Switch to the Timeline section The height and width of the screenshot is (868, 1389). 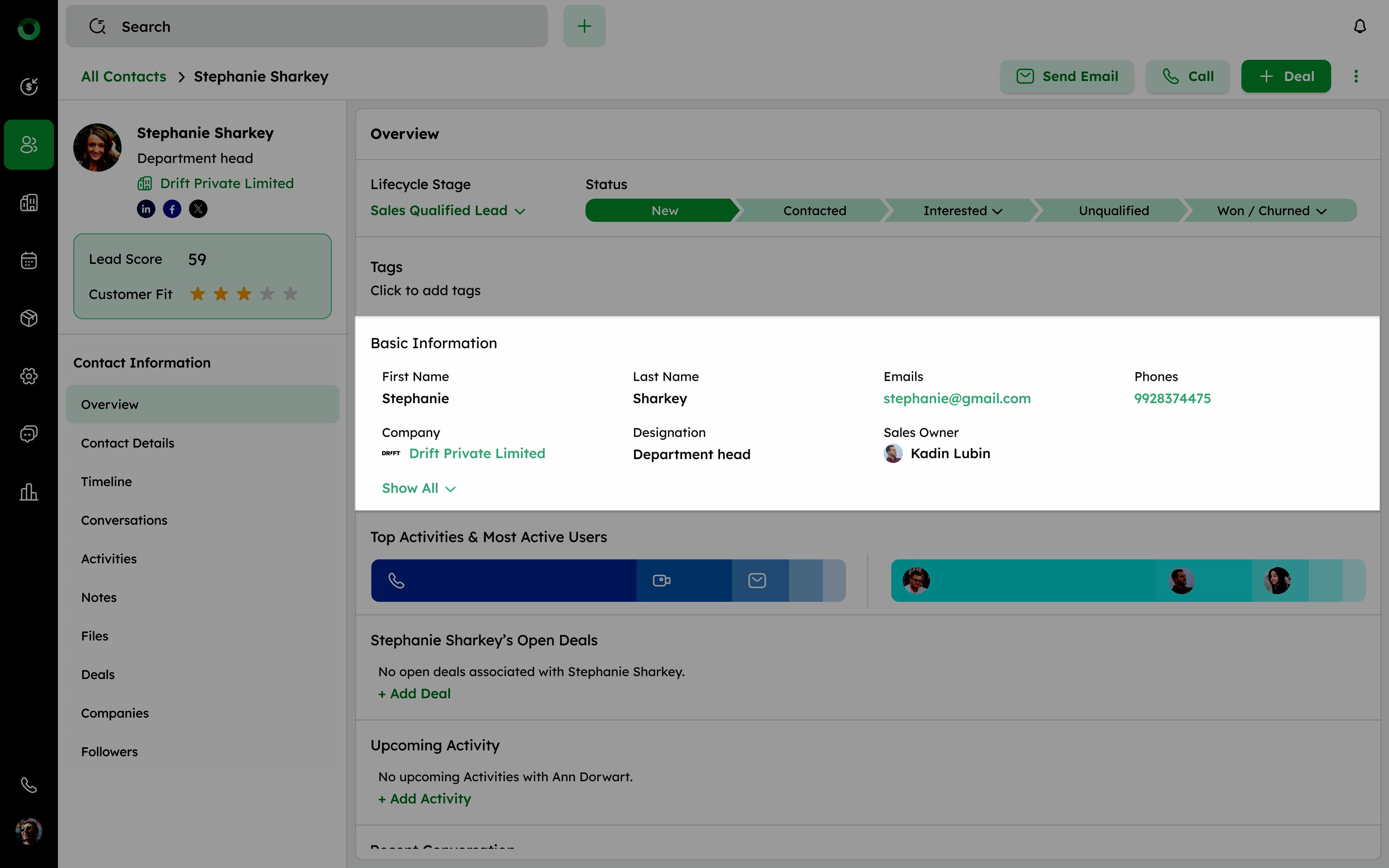[x=106, y=482]
